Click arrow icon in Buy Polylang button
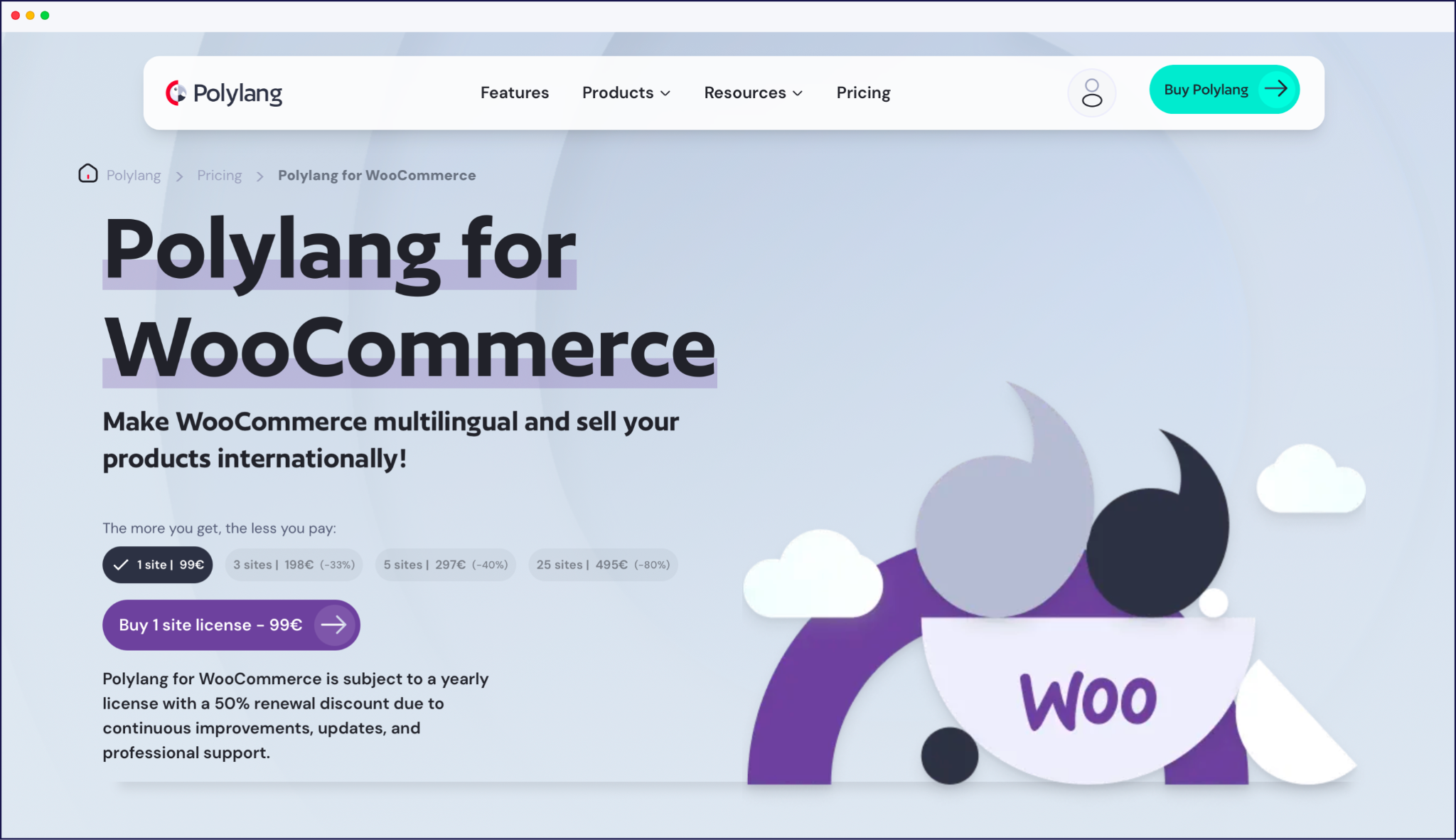 coord(1276,89)
